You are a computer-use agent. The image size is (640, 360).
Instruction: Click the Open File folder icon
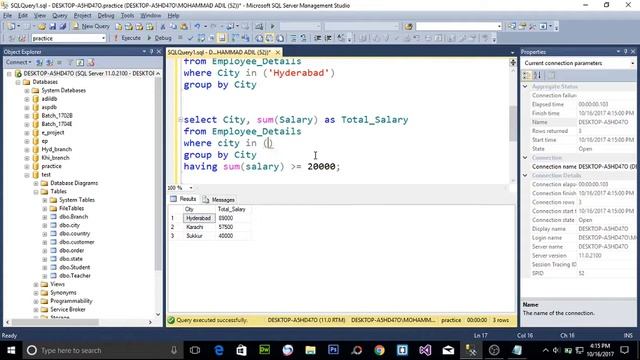click(42, 26)
